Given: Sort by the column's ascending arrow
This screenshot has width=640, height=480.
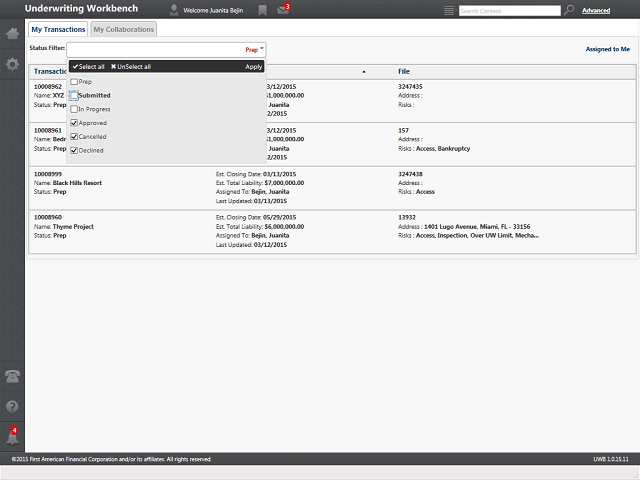Looking at the screenshot, I should 364,72.
